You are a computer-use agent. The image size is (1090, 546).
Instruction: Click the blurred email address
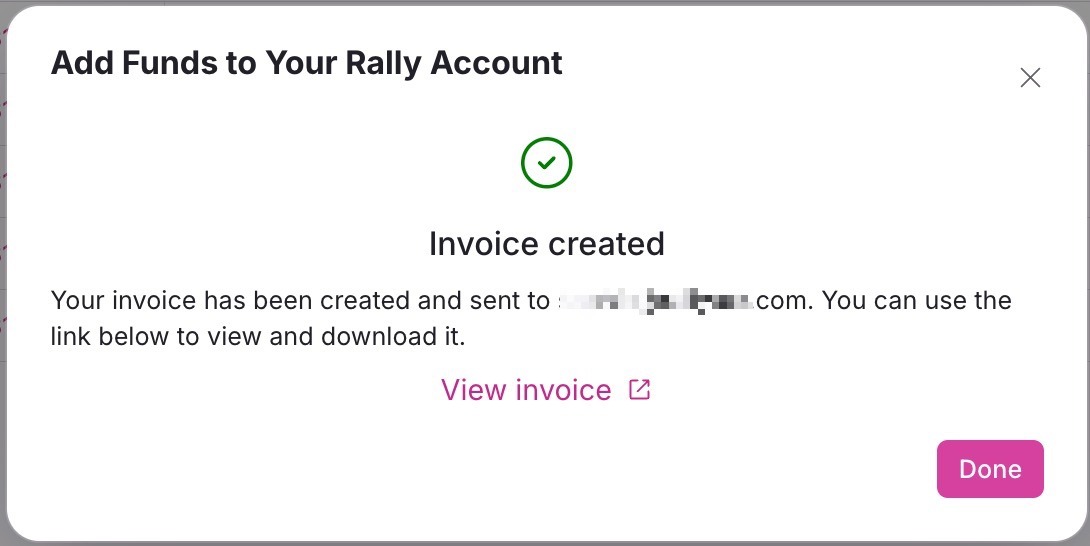(654, 301)
